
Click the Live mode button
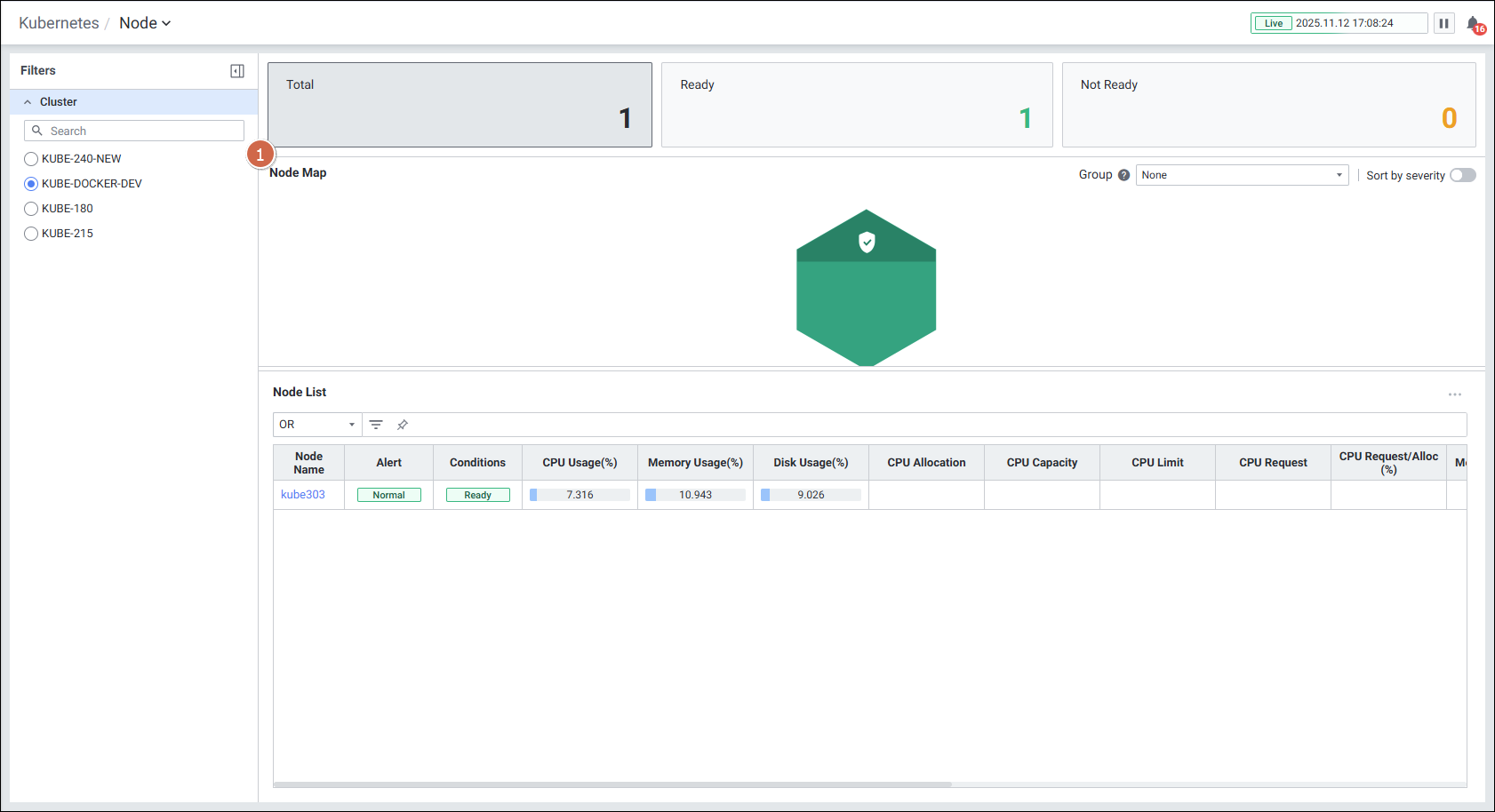(1273, 23)
